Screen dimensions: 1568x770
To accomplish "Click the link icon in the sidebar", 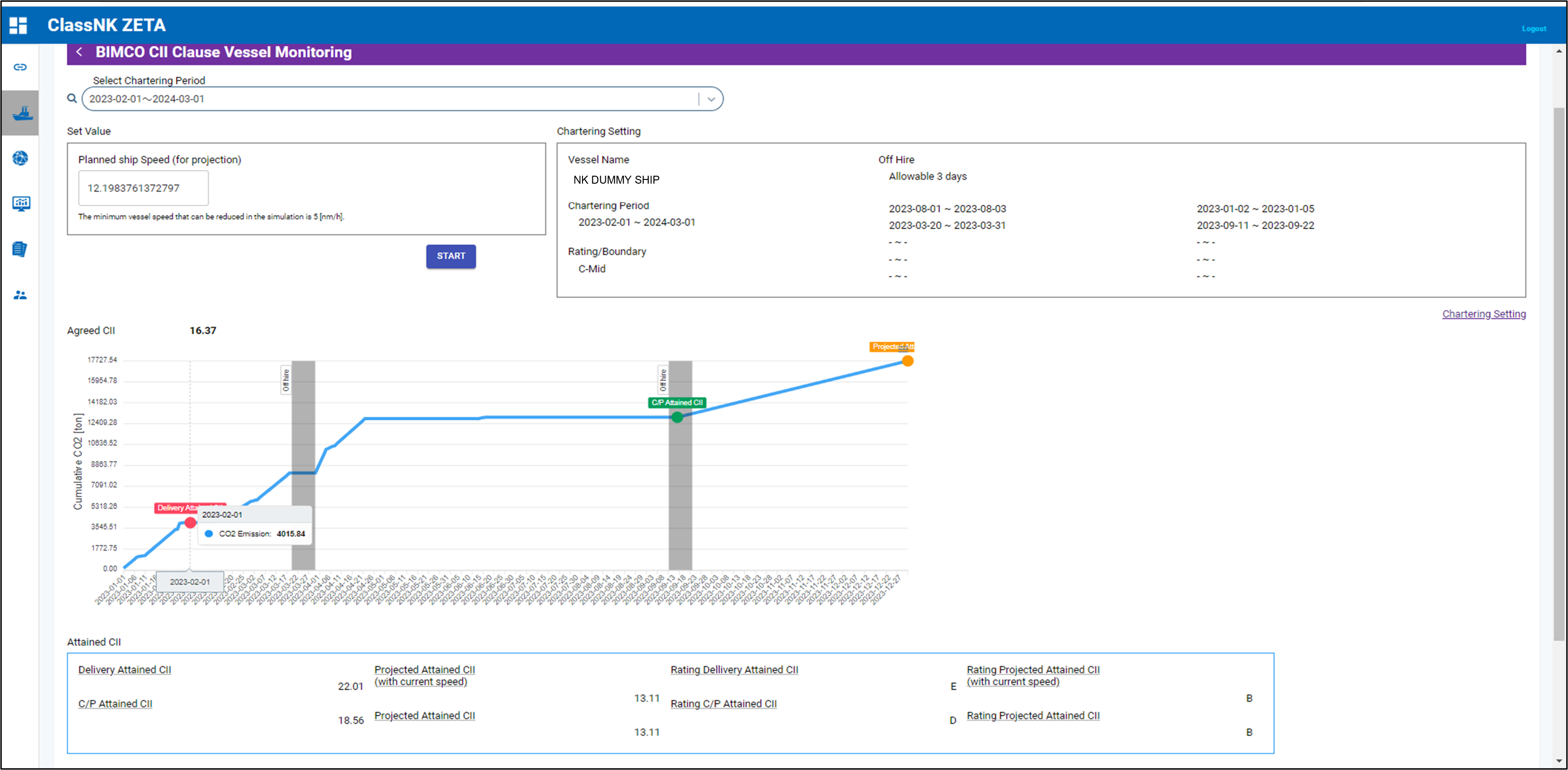I will coord(20,67).
